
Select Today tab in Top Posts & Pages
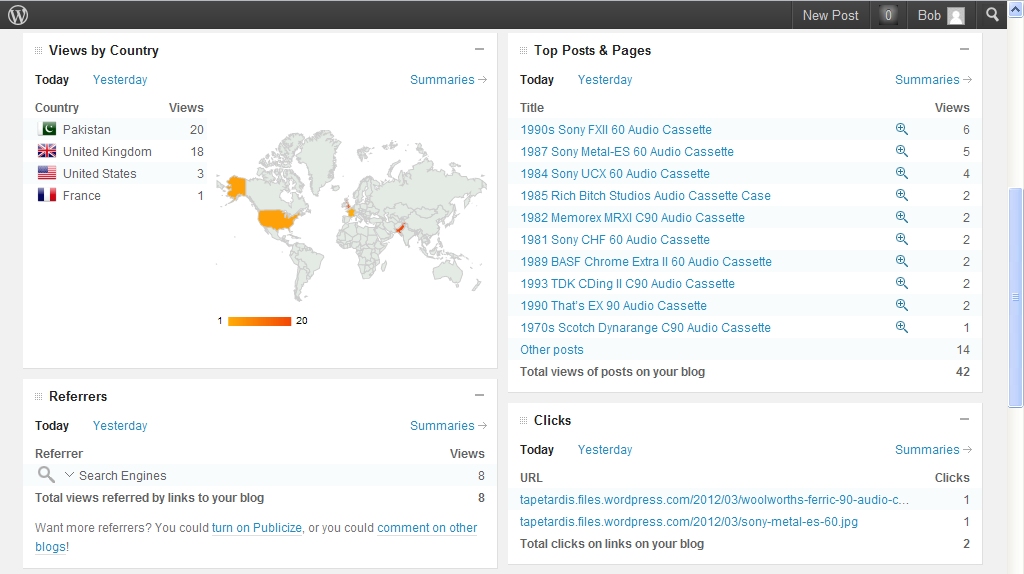(x=537, y=80)
